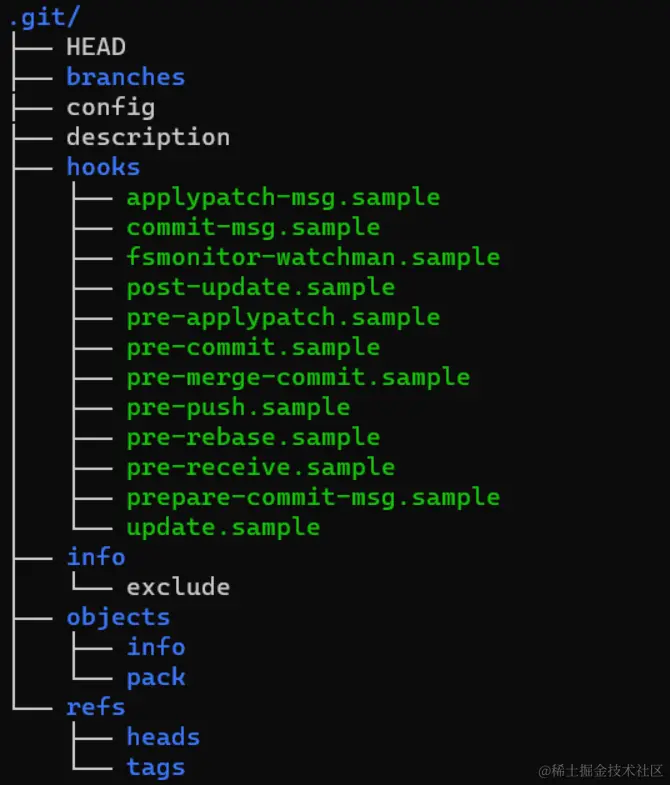Viewport: 670px width, 785px height.
Task: Click the .git/ root directory name
Action: pyautogui.click(x=44, y=17)
